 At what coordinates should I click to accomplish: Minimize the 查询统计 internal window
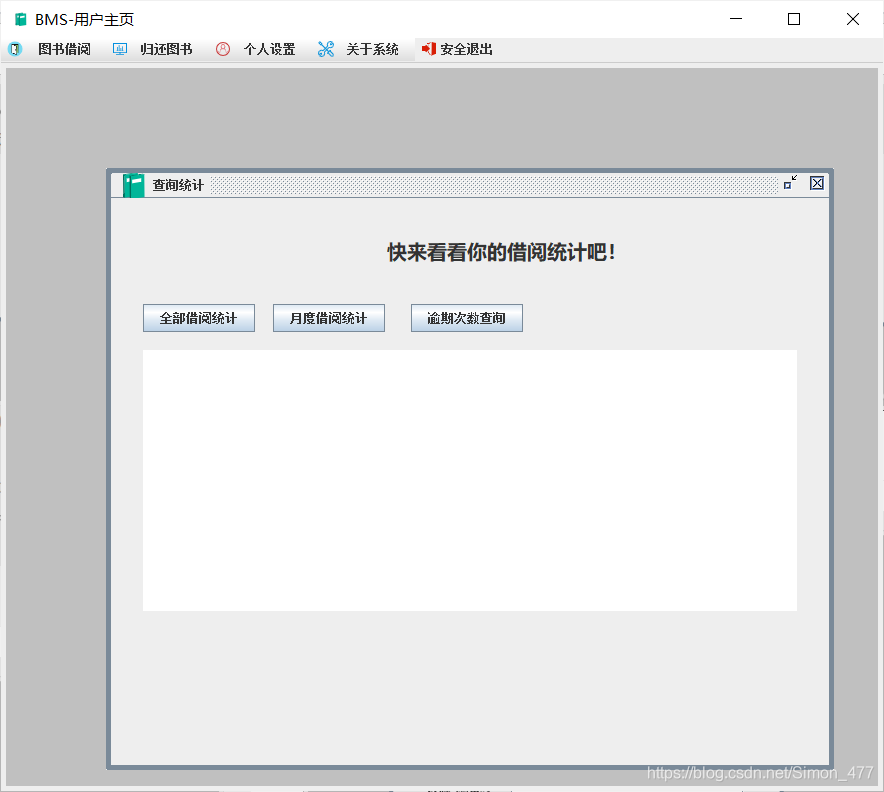(791, 182)
